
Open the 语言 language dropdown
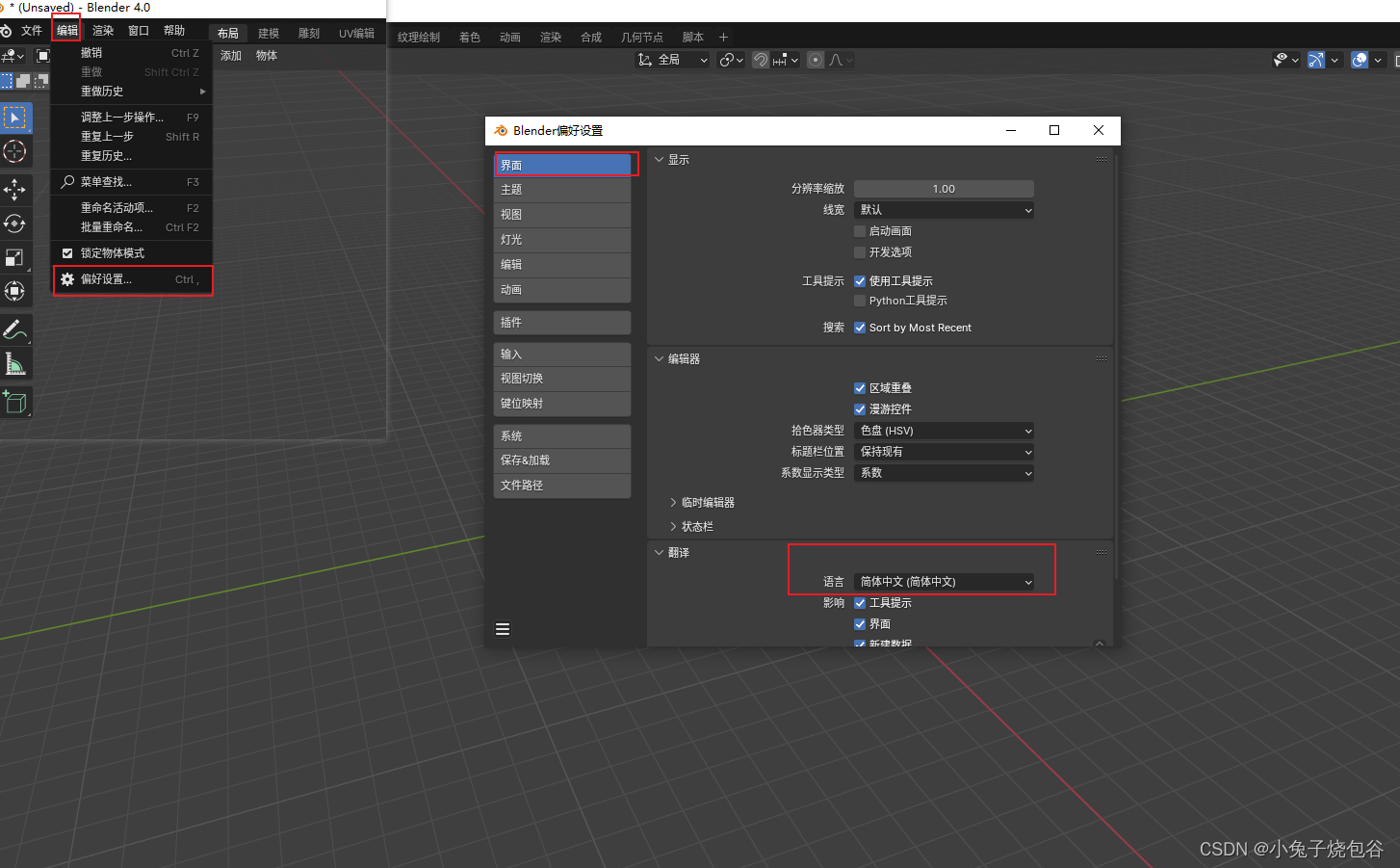tap(944, 582)
